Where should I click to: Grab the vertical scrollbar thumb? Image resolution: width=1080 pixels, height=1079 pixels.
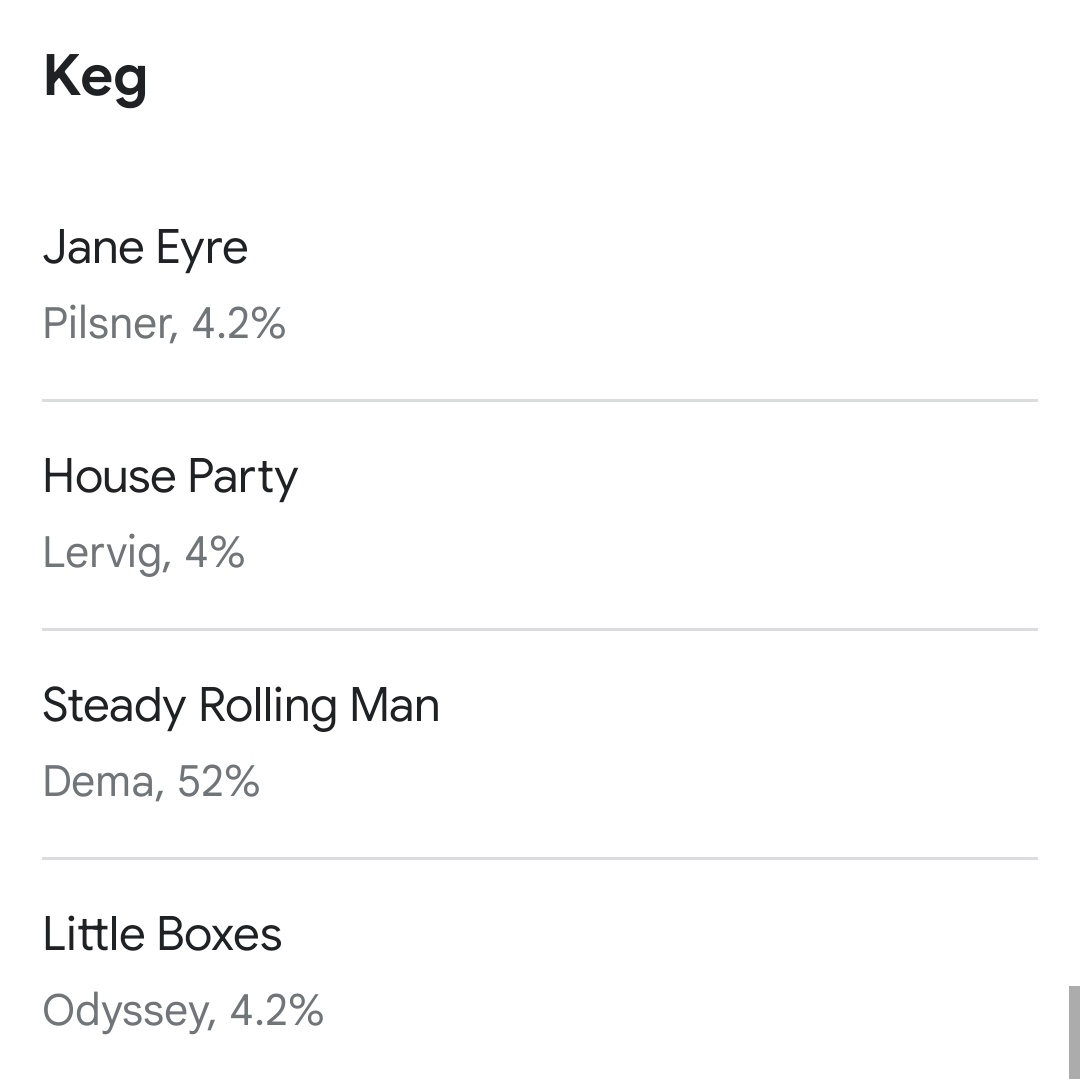coord(1073,1030)
